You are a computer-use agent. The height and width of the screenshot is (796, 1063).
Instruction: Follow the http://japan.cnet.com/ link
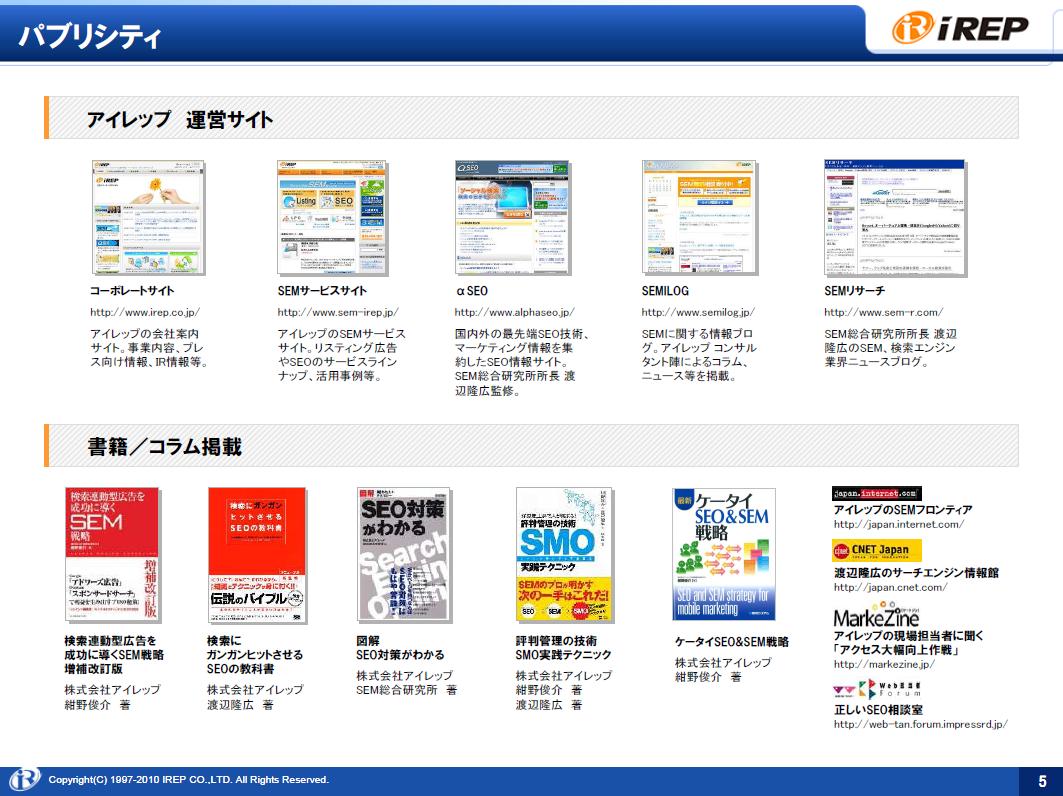[890, 588]
